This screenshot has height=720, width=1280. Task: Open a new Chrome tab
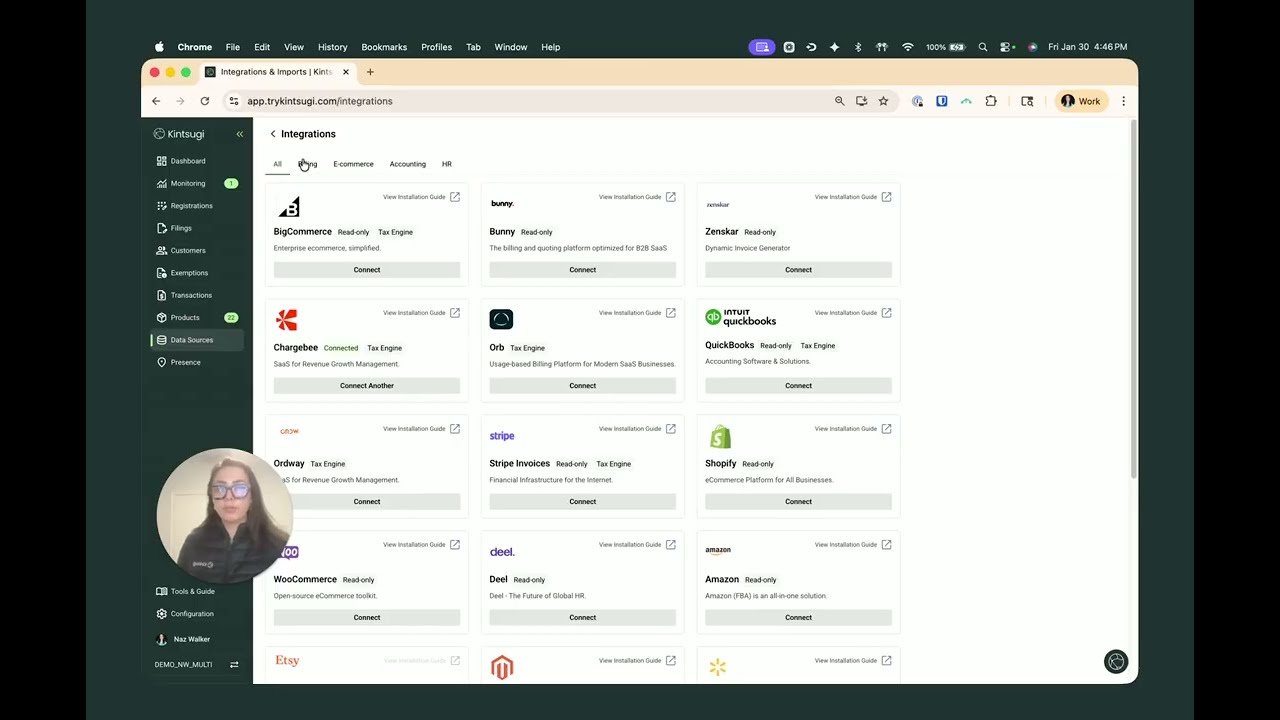click(x=370, y=72)
